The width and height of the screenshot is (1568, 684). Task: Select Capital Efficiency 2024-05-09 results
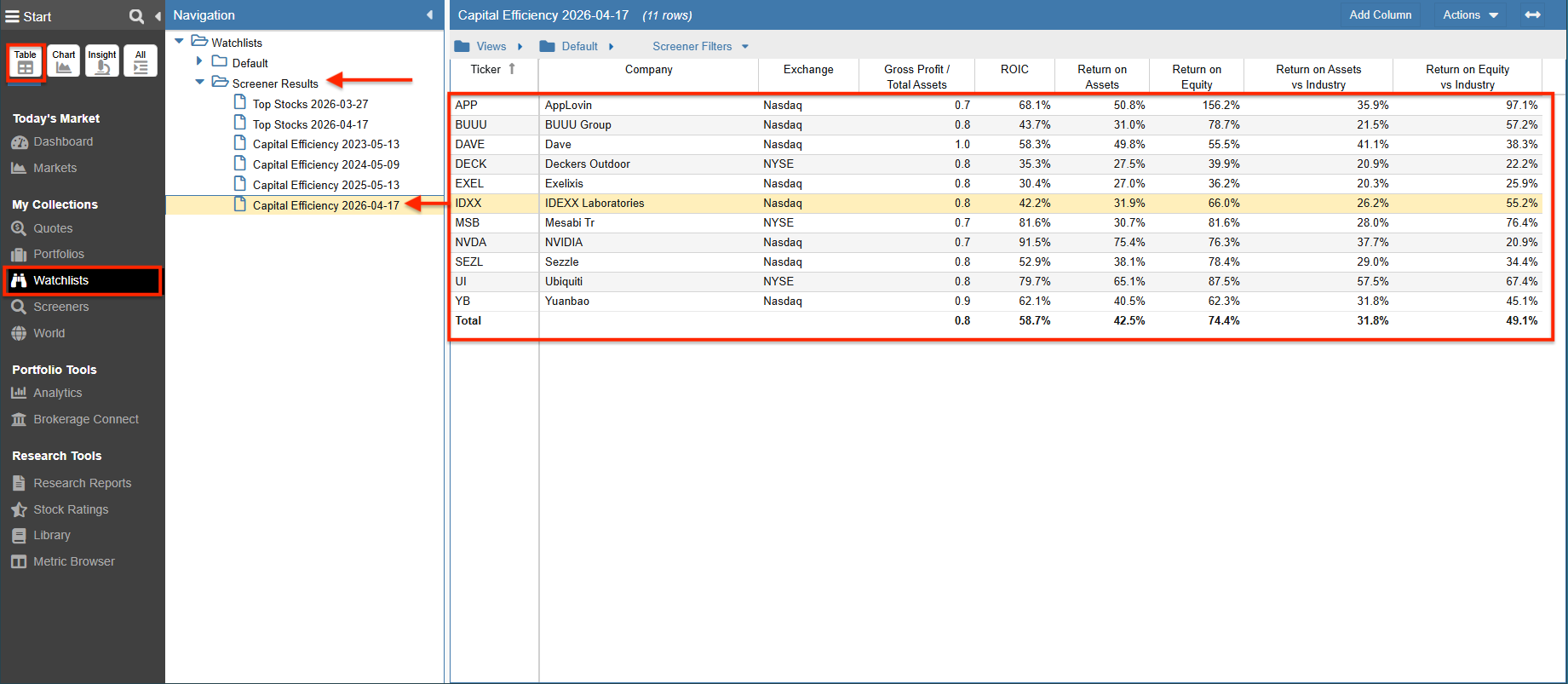[325, 164]
